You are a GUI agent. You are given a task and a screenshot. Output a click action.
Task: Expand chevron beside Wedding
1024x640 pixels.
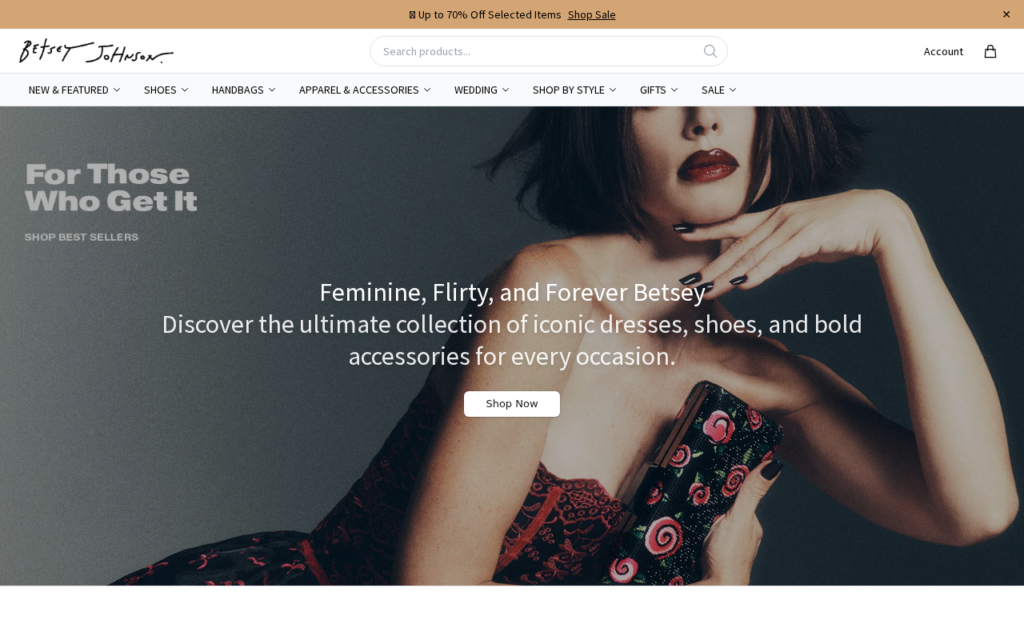pos(505,90)
